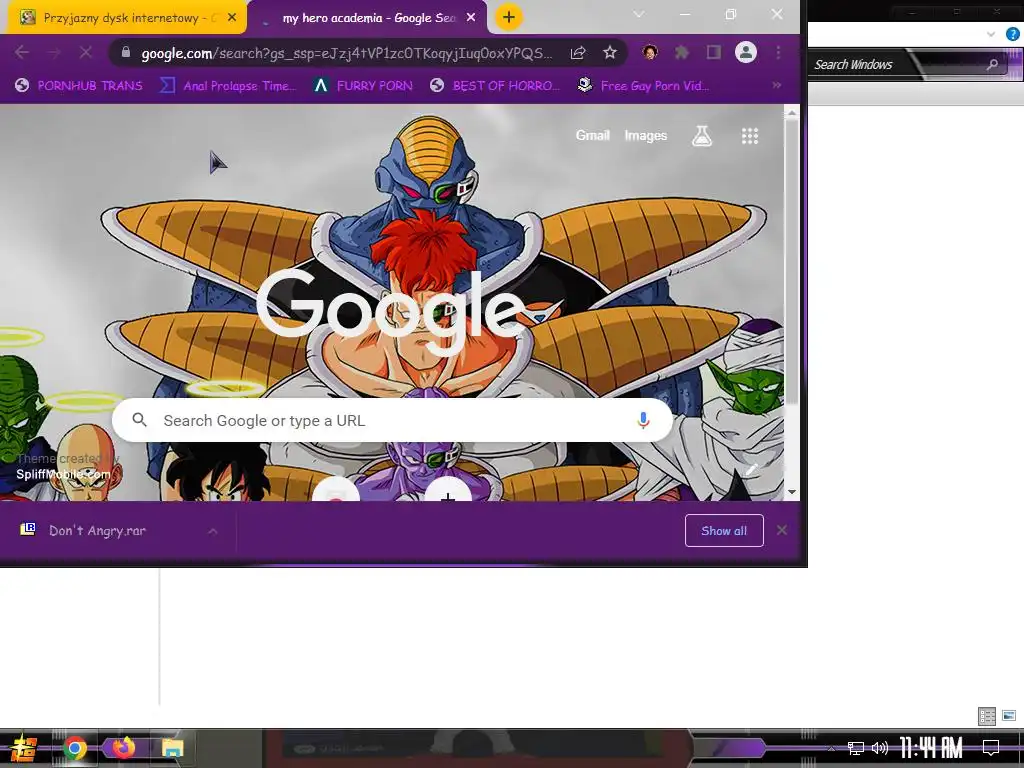View site information lock icon
Image resolution: width=1024 pixels, height=768 pixels.
pyautogui.click(x=125, y=52)
